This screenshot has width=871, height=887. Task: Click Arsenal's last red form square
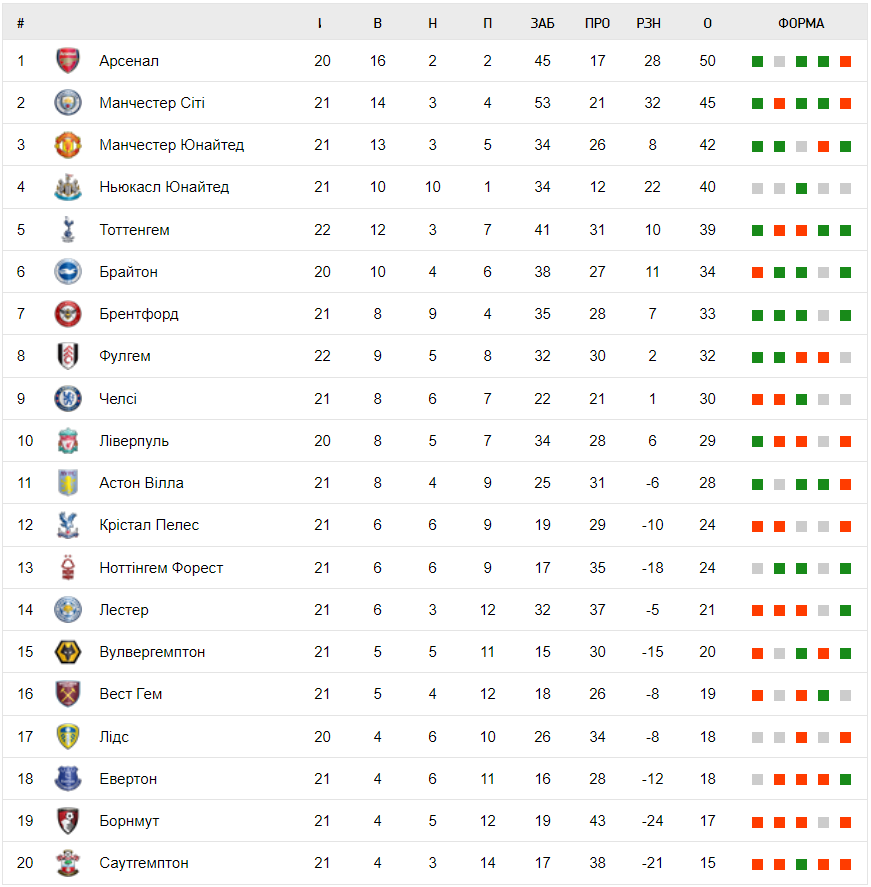[845, 62]
